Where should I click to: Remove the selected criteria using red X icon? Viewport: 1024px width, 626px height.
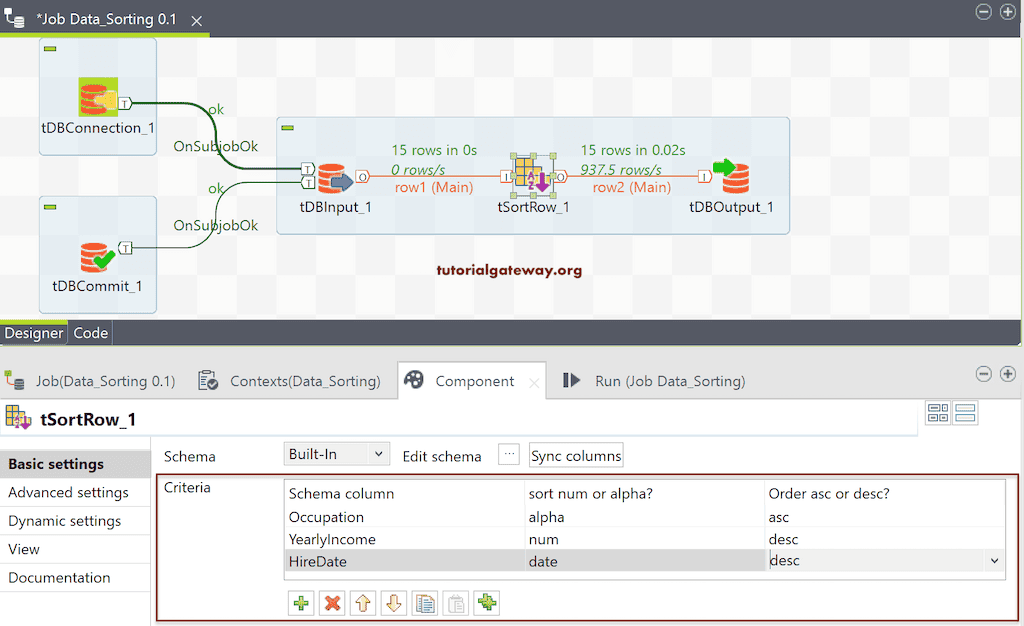[331, 603]
